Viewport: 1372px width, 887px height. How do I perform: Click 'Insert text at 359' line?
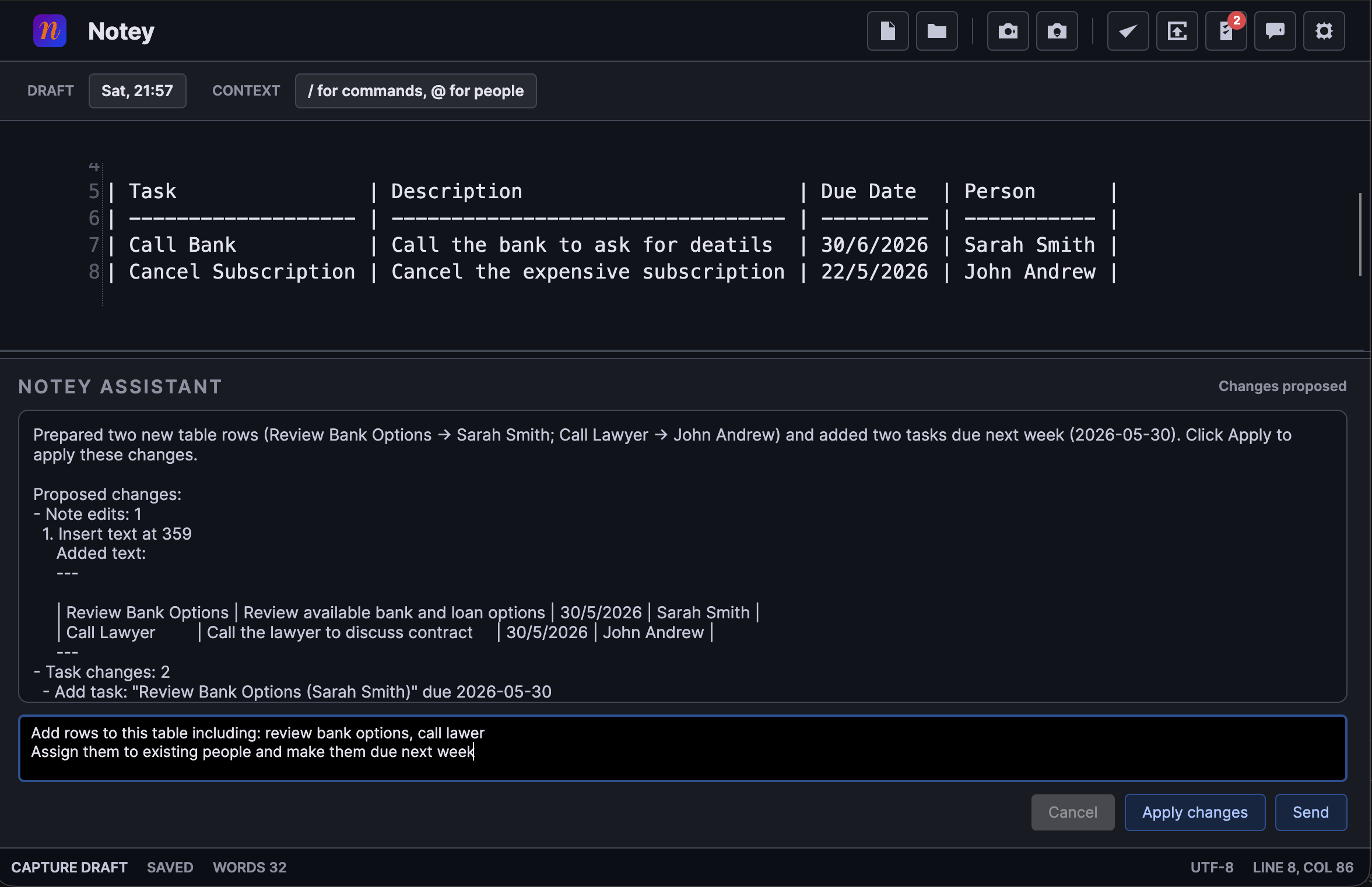[x=117, y=534]
